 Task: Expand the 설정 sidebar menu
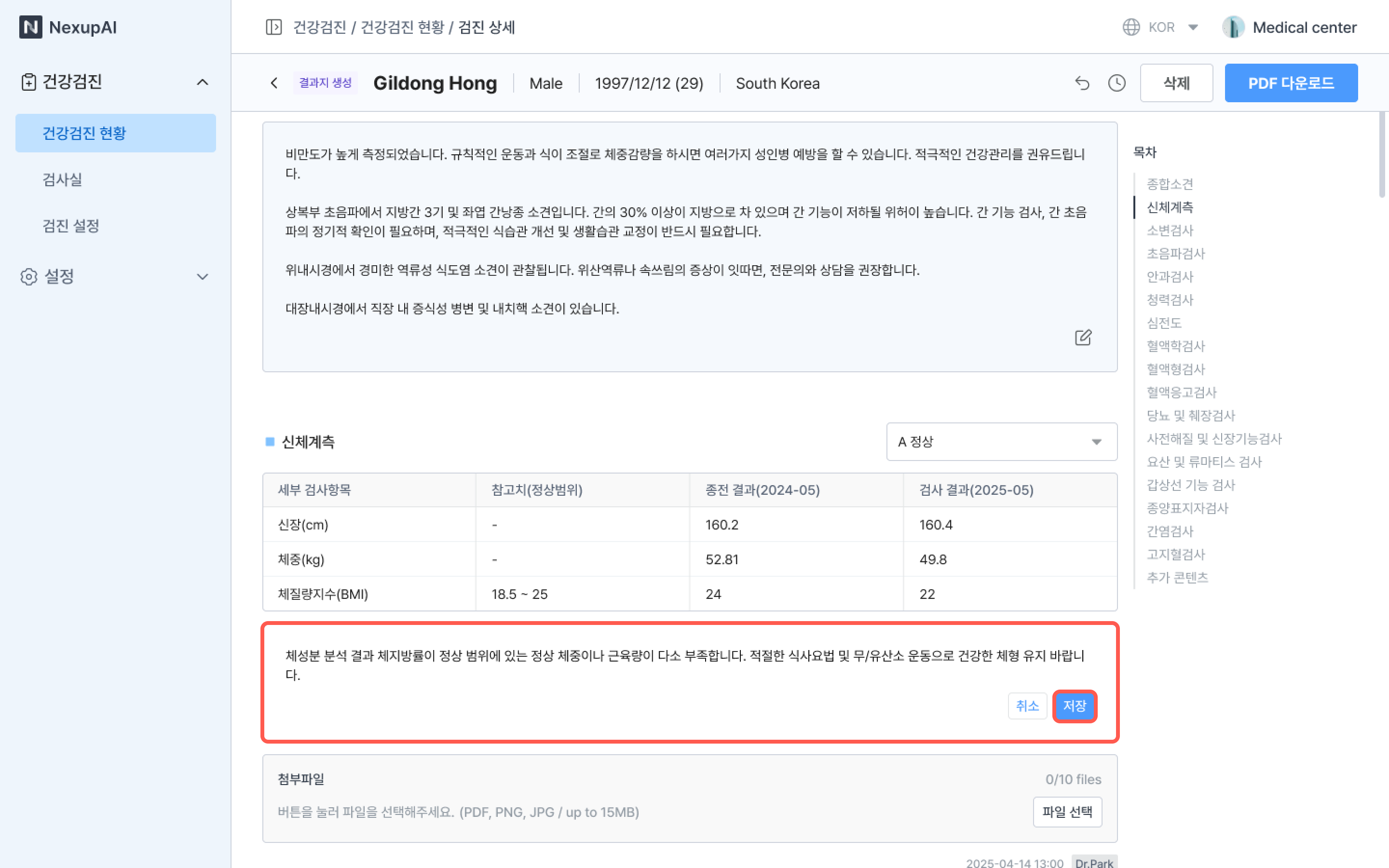[202, 277]
